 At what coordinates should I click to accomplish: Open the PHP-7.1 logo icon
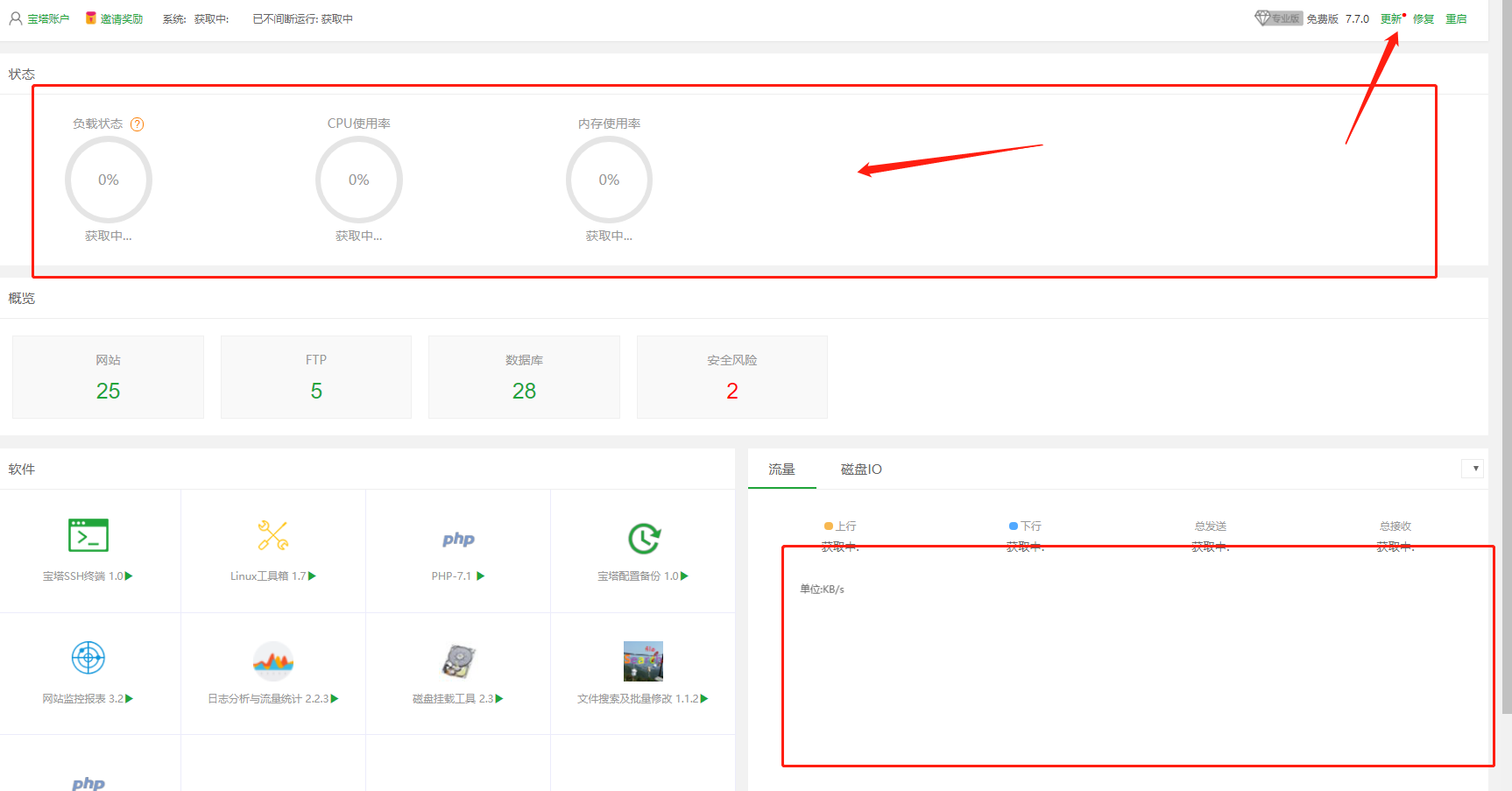[458, 539]
